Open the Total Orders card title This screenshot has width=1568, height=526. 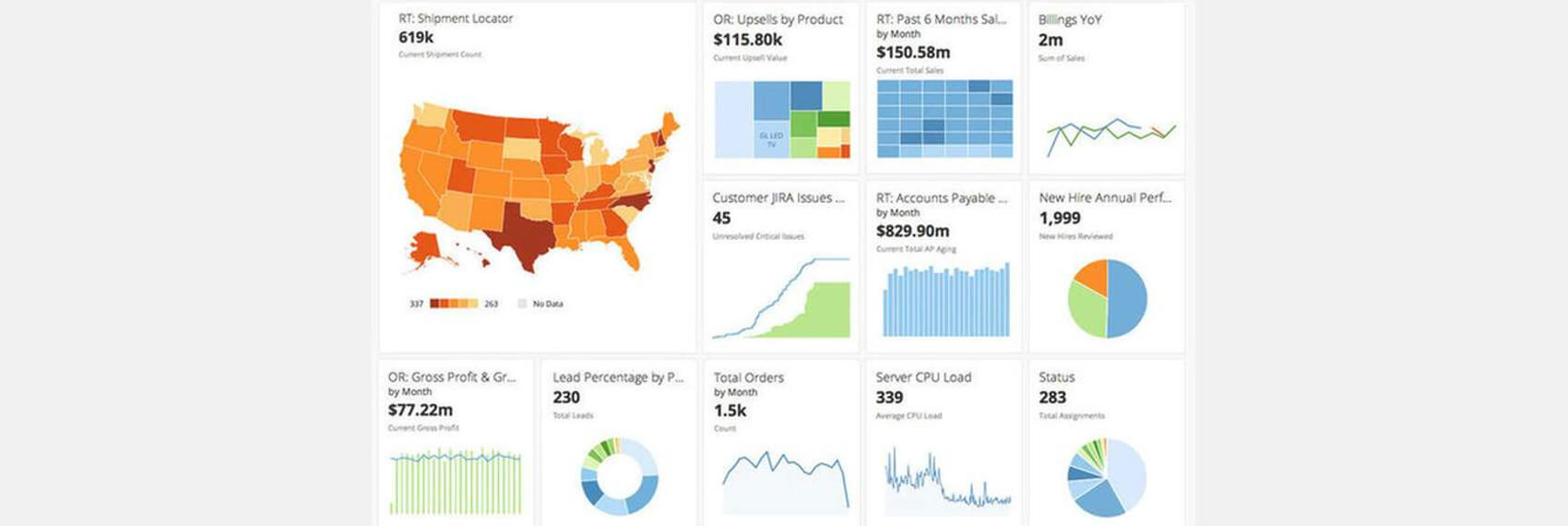click(x=748, y=377)
